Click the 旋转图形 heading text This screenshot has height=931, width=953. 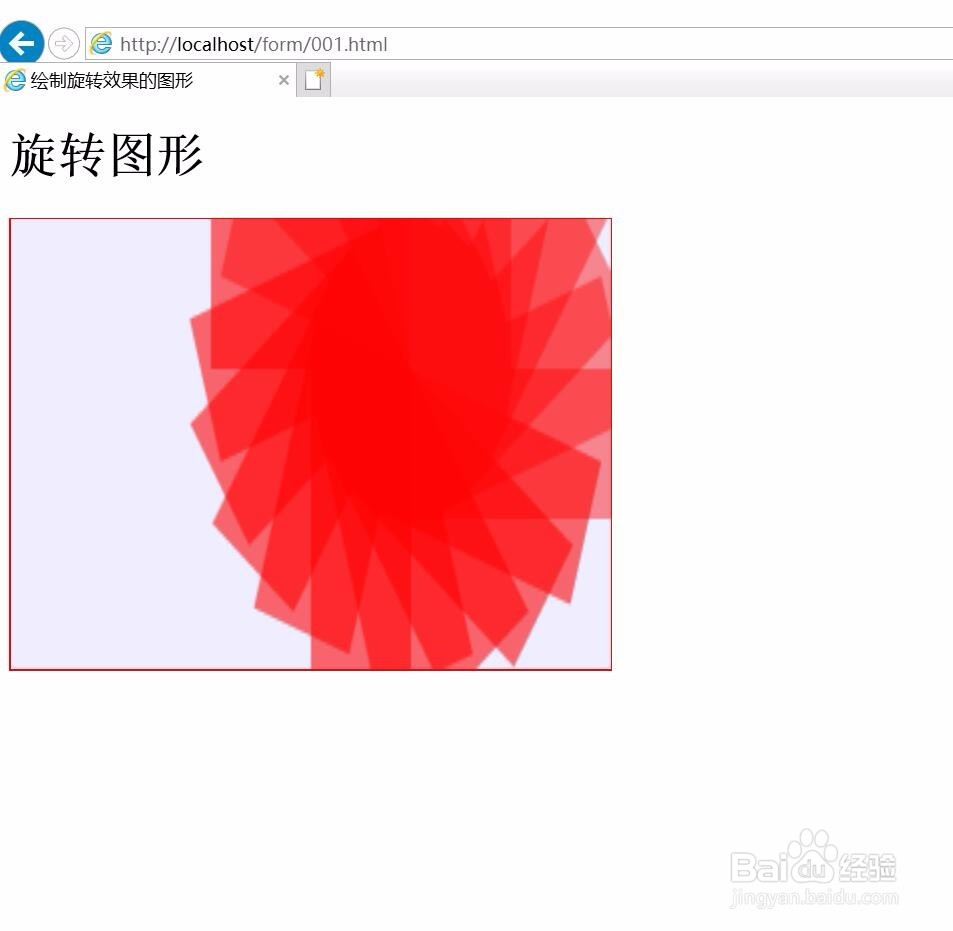106,155
